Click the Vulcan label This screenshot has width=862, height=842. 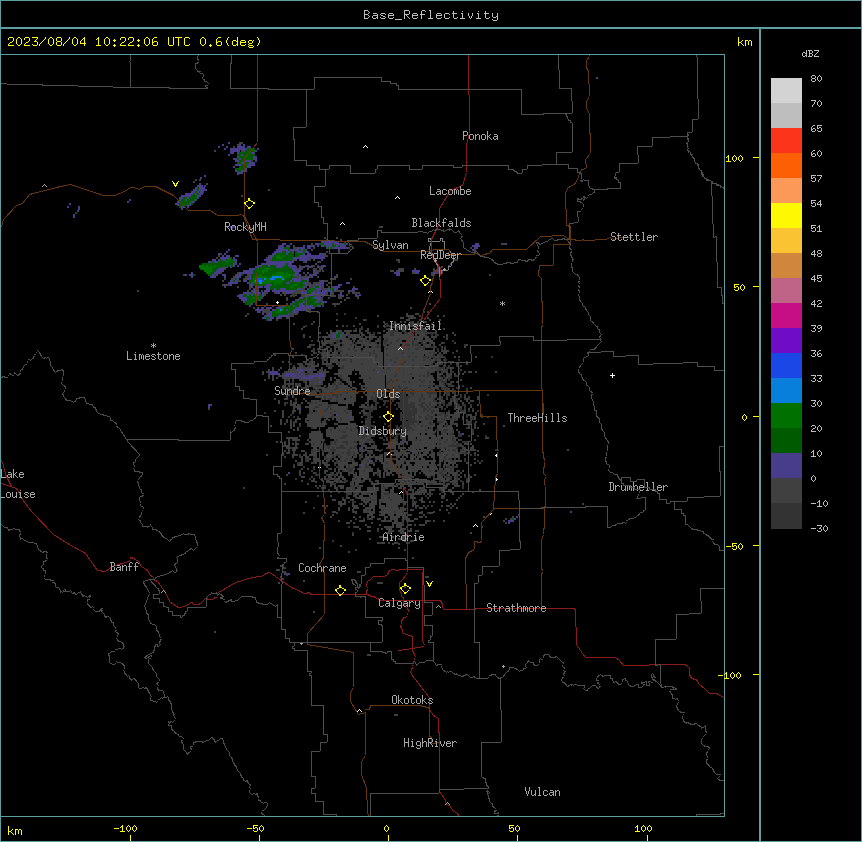point(542,792)
